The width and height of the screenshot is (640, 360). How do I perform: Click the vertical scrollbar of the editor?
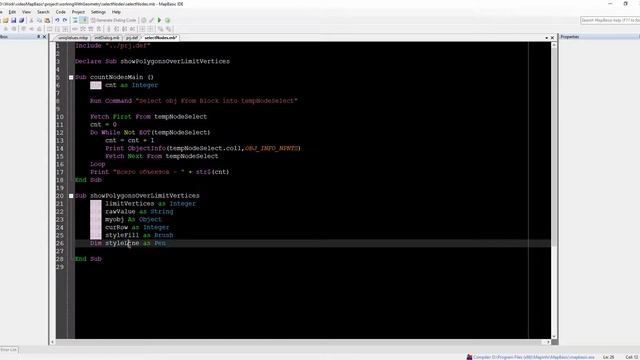(x=554, y=190)
